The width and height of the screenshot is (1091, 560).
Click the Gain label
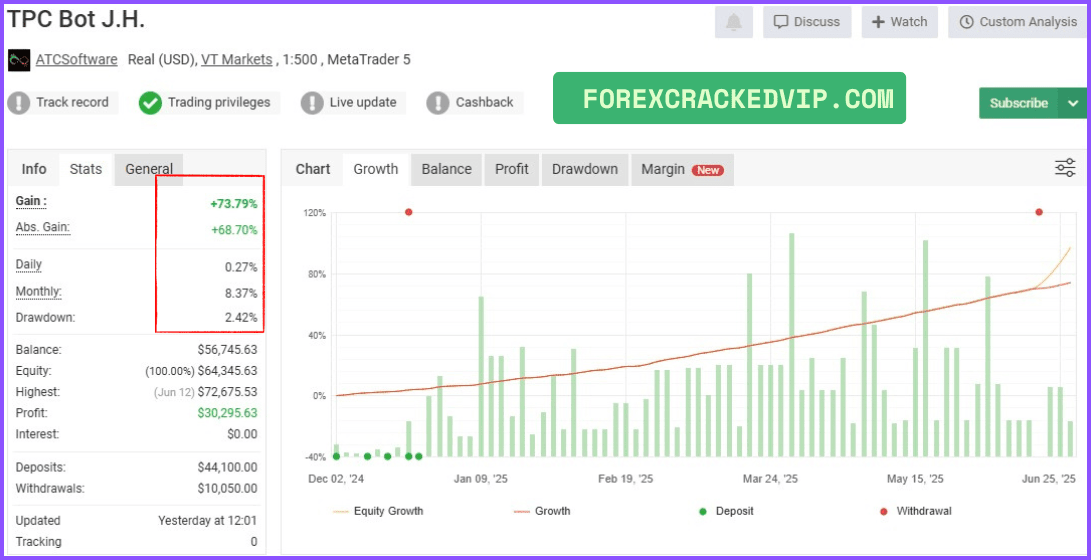tap(31, 201)
